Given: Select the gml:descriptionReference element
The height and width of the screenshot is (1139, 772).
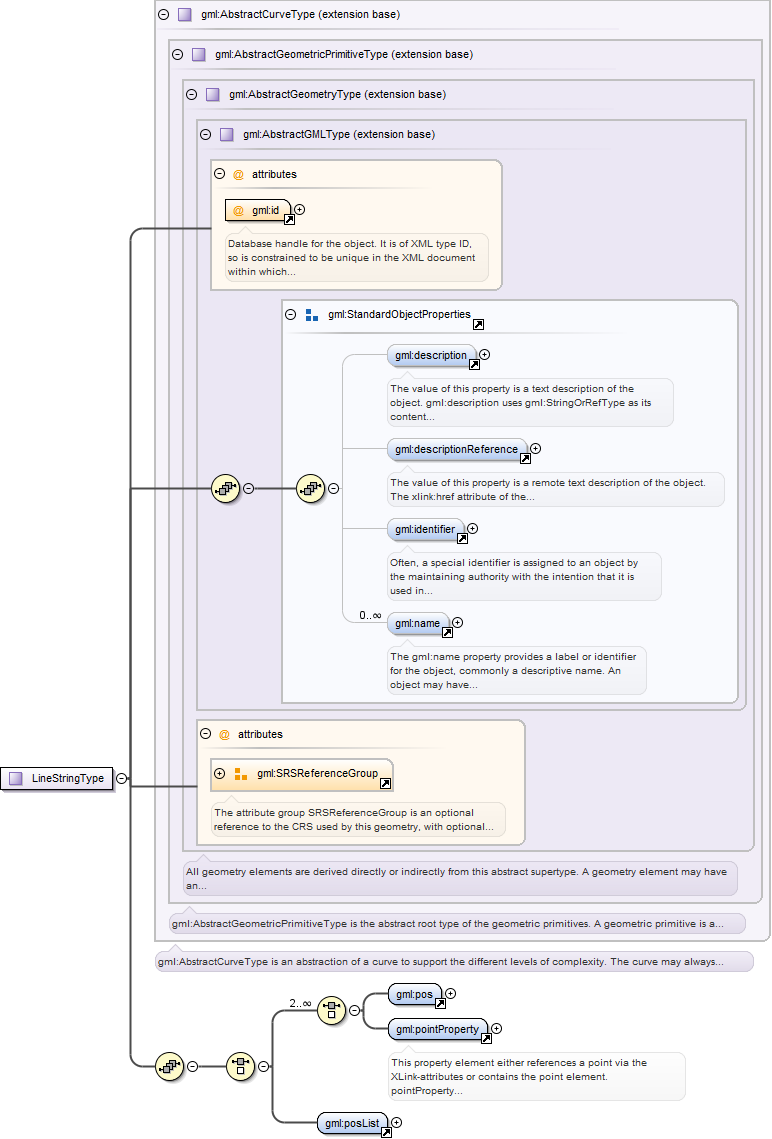Looking at the screenshot, I should click(456, 450).
